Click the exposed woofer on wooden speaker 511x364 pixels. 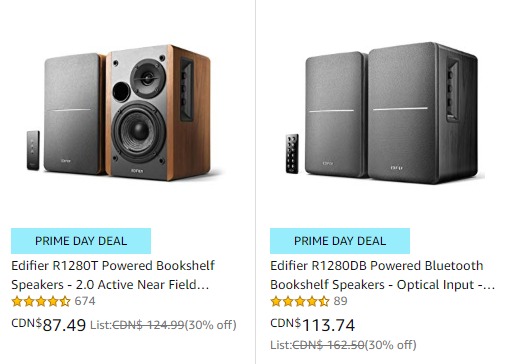coord(139,131)
